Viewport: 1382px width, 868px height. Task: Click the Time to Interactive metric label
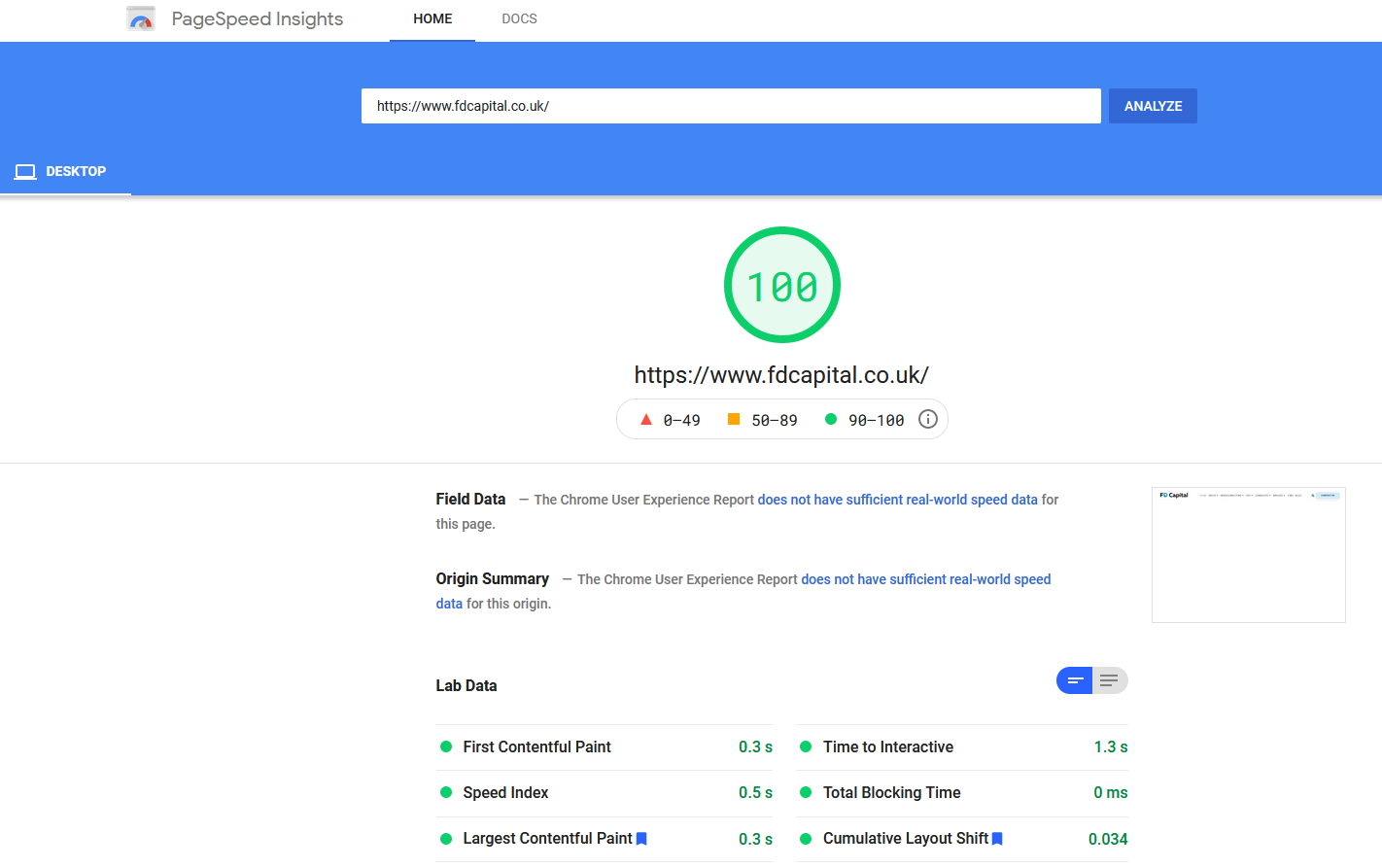click(888, 746)
